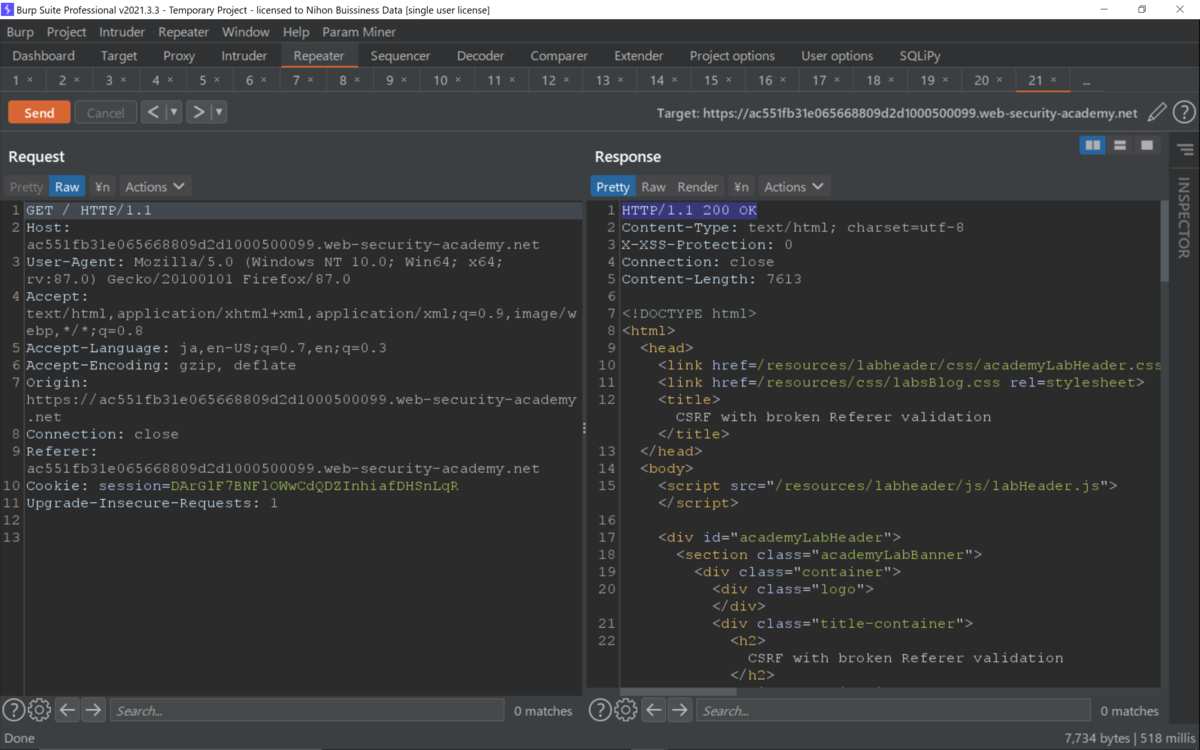Switch to top-bottom layout view
The width and height of the screenshot is (1200, 750).
click(x=1120, y=146)
